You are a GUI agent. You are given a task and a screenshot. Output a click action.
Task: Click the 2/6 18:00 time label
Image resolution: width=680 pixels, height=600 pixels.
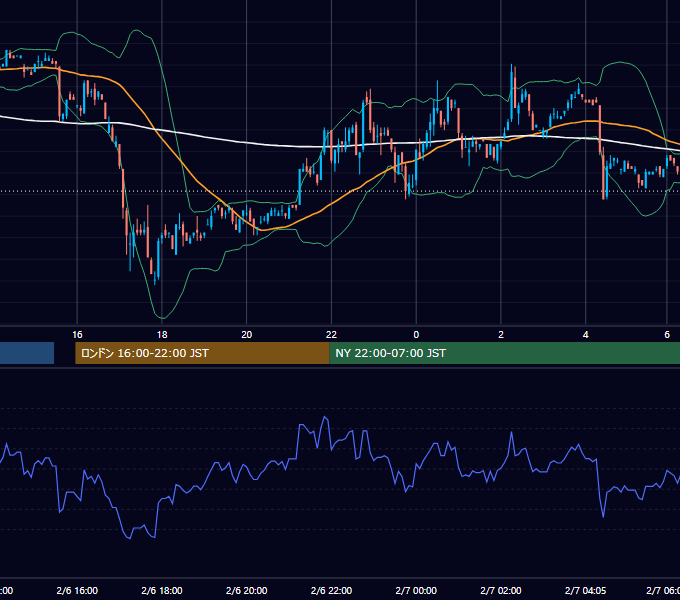pyautogui.click(x=162, y=590)
